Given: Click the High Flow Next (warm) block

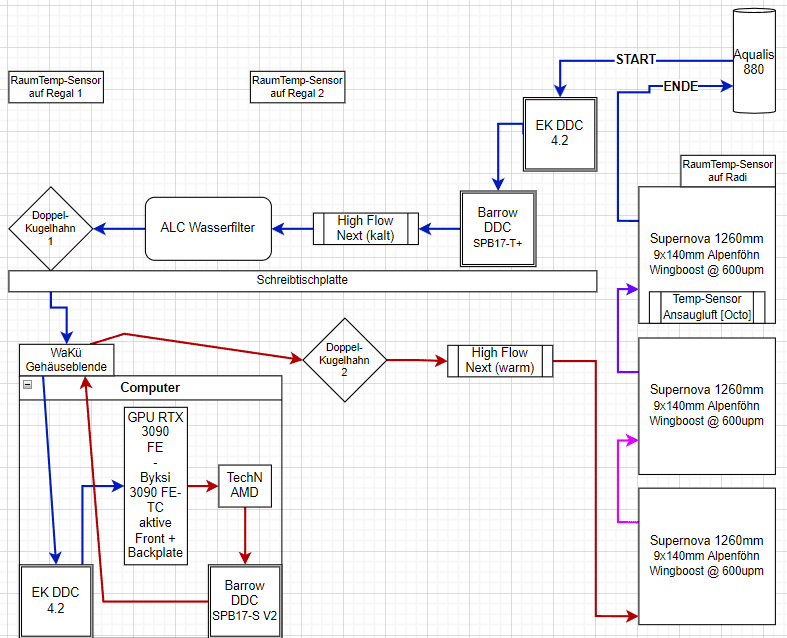Looking at the screenshot, I should [x=500, y=360].
